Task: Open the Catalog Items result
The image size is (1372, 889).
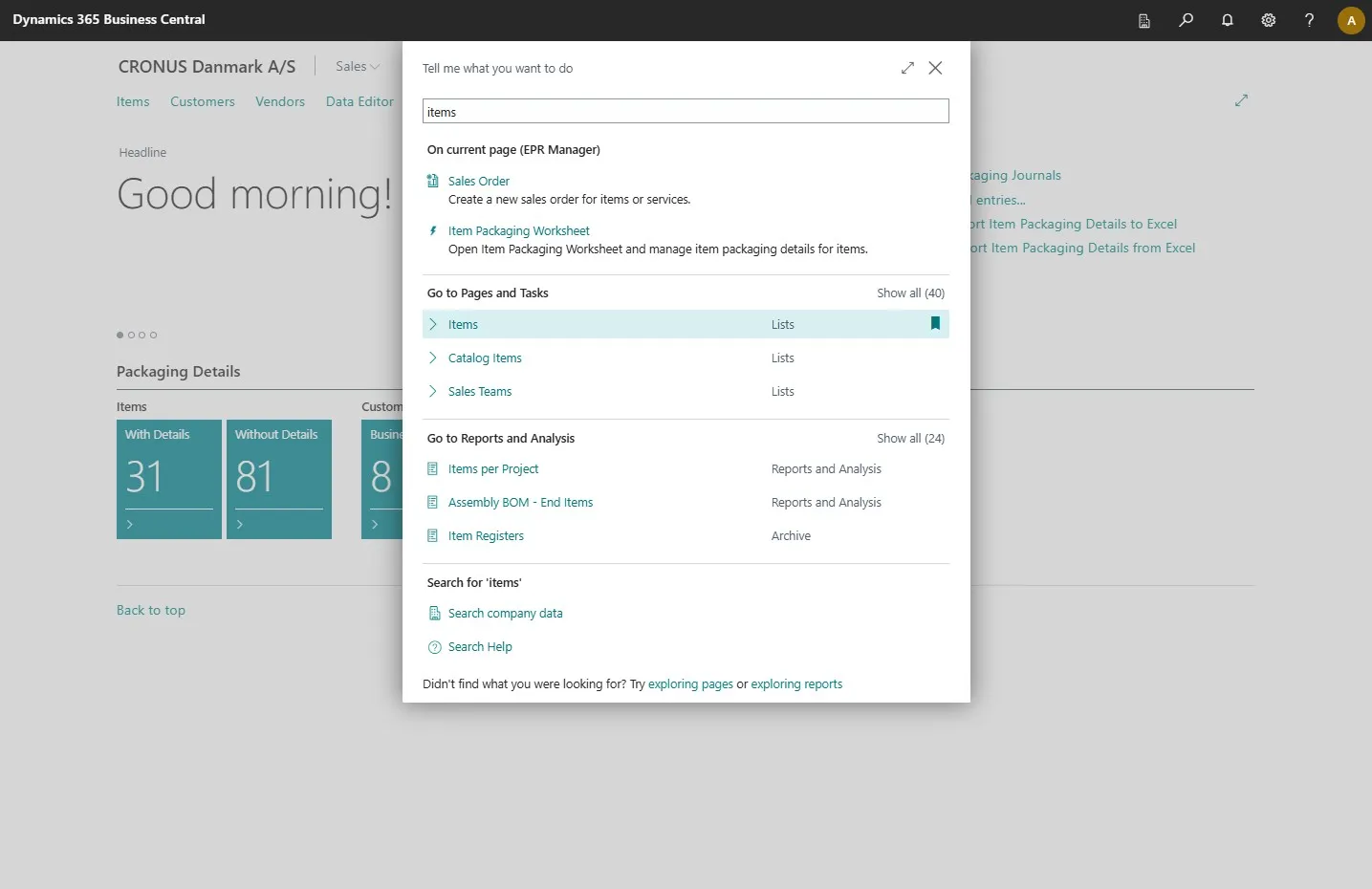Action: coord(485,358)
